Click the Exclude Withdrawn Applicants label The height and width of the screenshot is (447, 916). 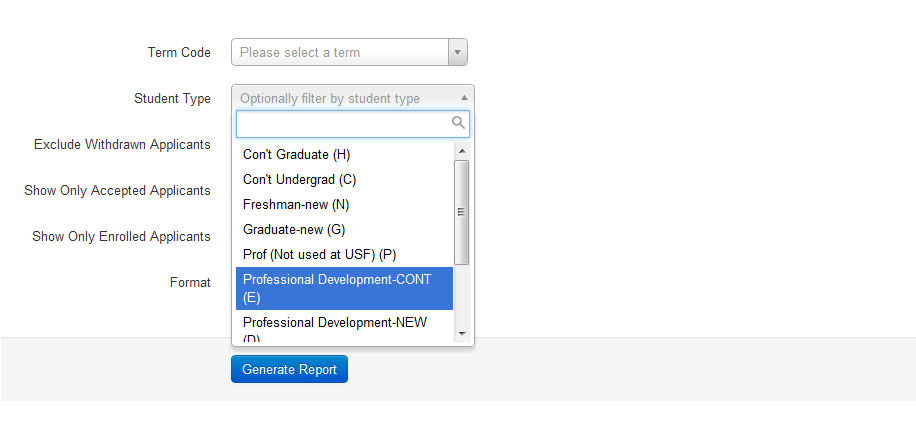pyautogui.click(x=122, y=144)
